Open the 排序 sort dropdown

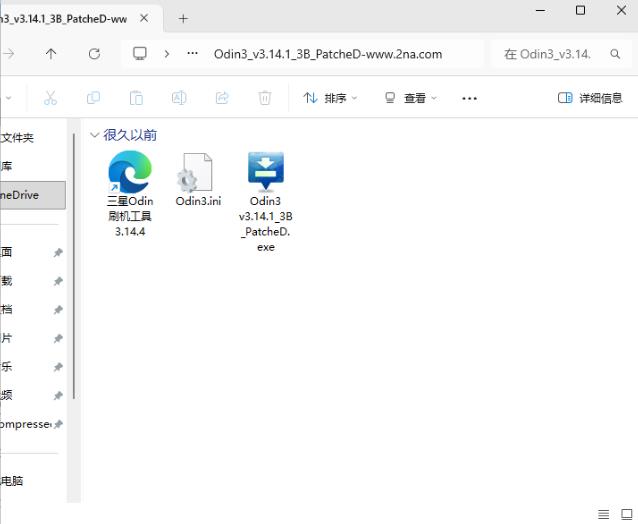click(x=330, y=98)
